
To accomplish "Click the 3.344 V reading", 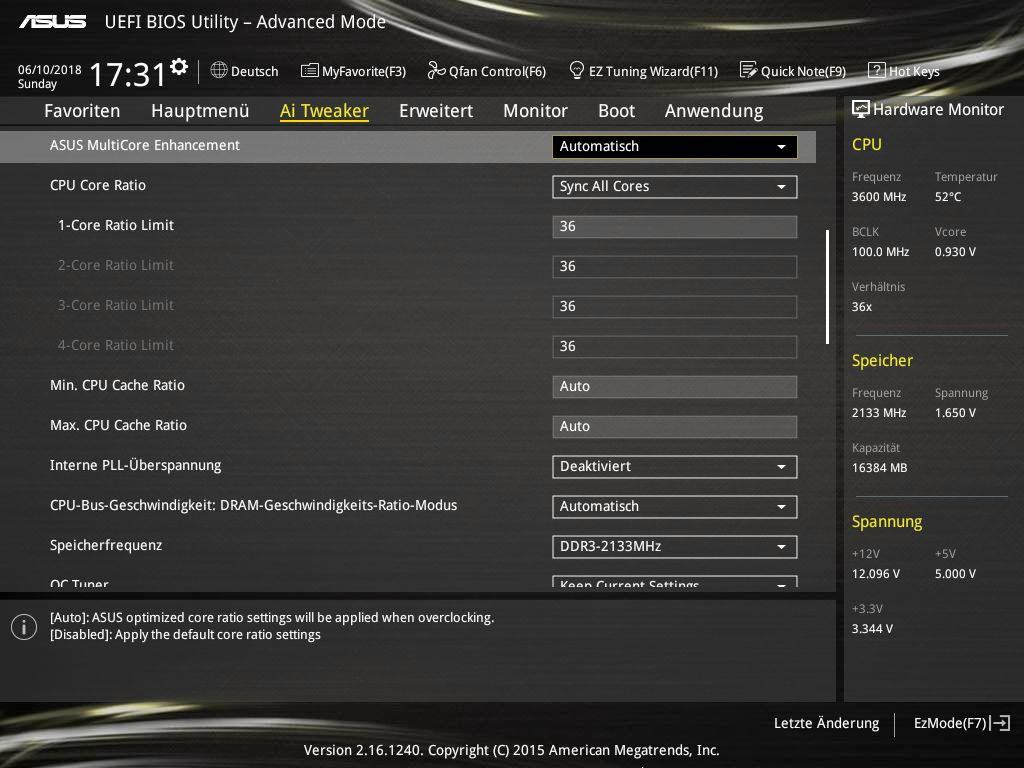I will 872,628.
